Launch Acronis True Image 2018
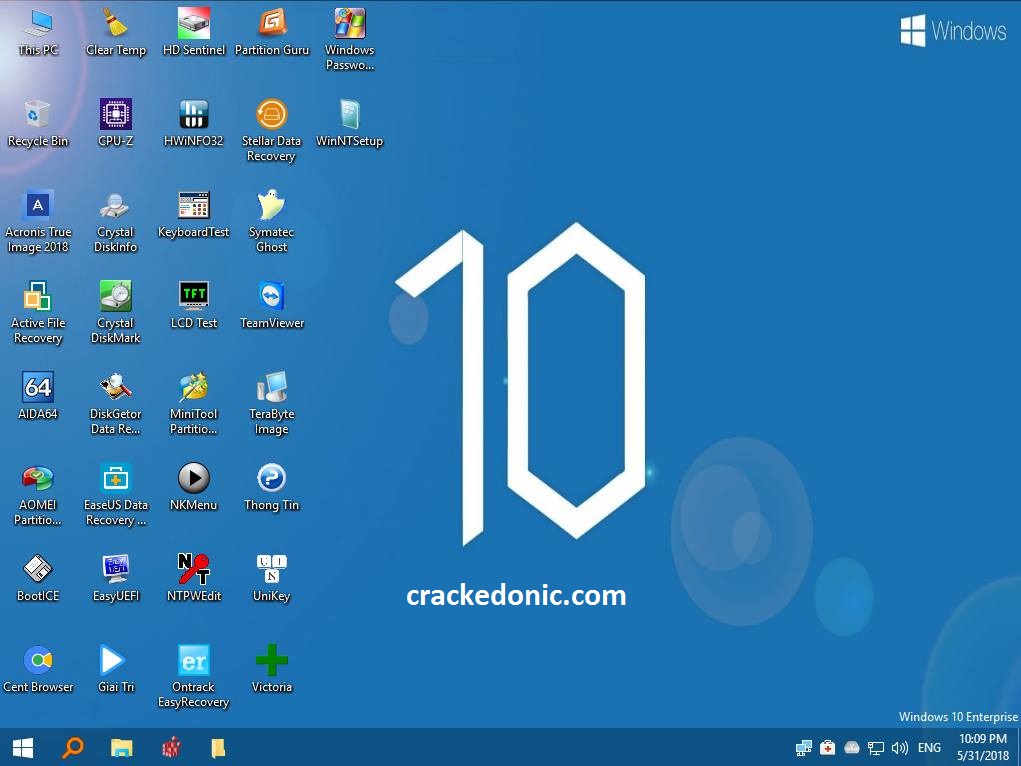Viewport: 1021px width, 766px height. point(38,221)
